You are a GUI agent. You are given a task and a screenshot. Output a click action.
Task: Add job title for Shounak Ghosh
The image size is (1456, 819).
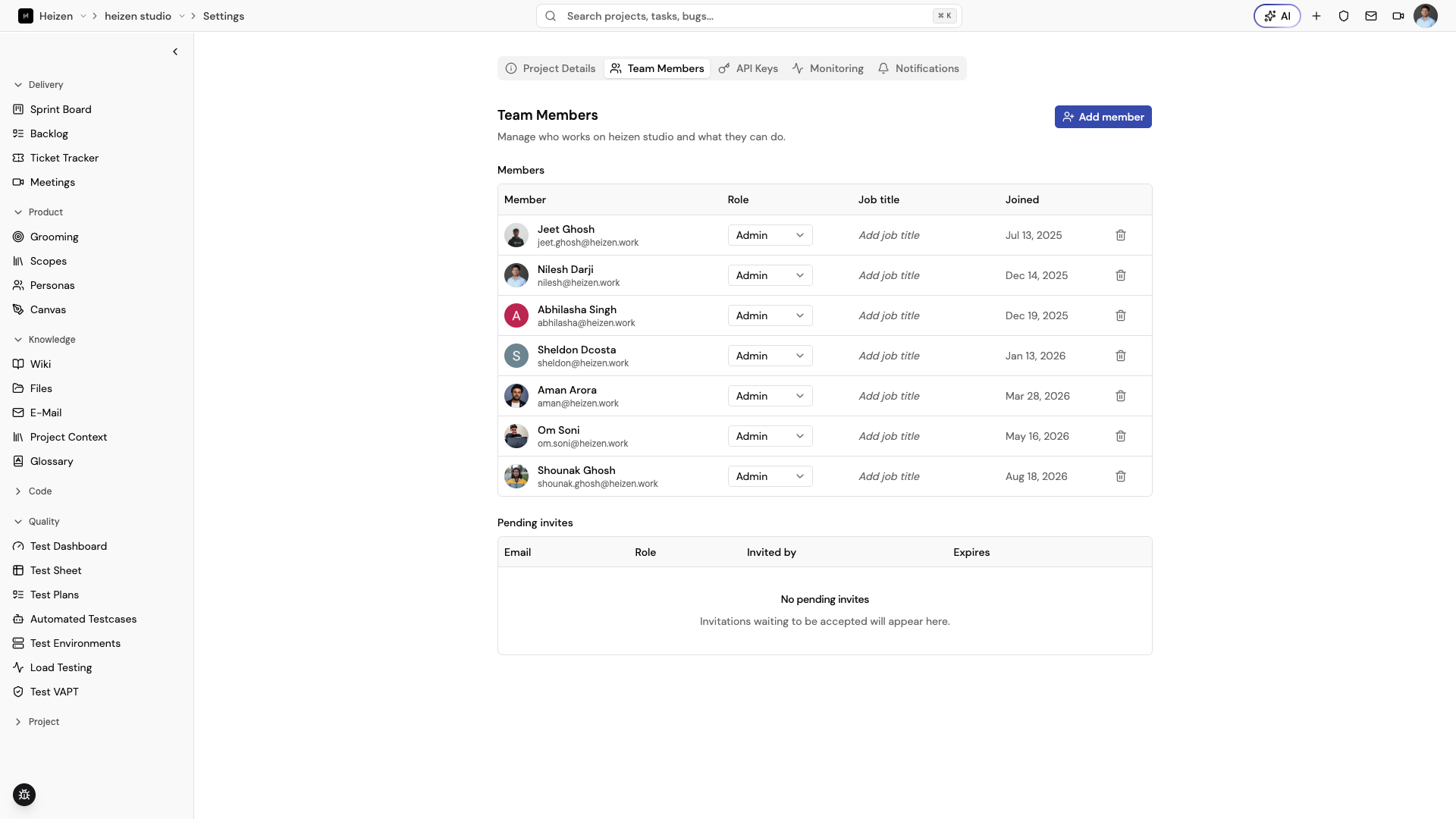[889, 476]
